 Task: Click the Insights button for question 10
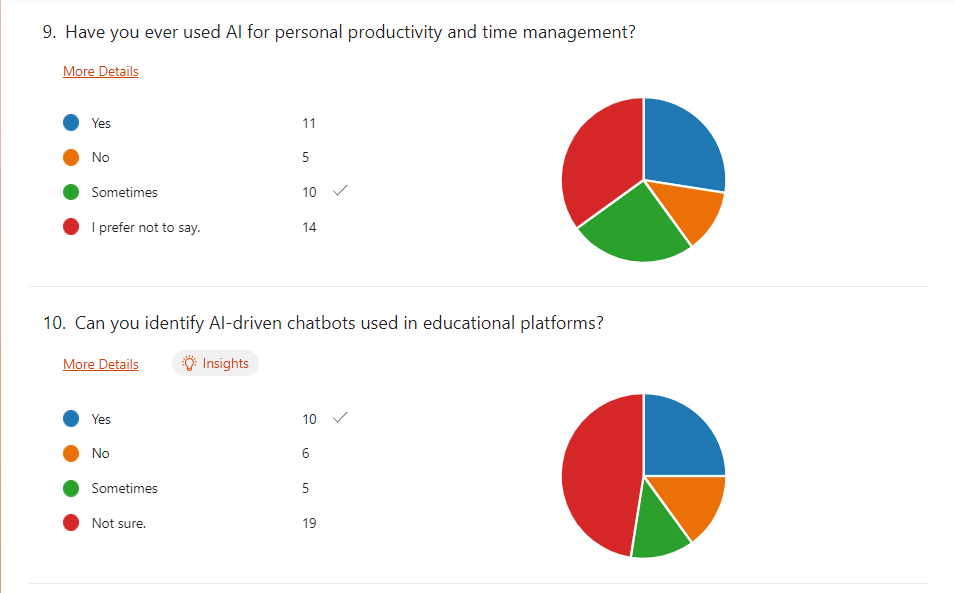pos(215,364)
